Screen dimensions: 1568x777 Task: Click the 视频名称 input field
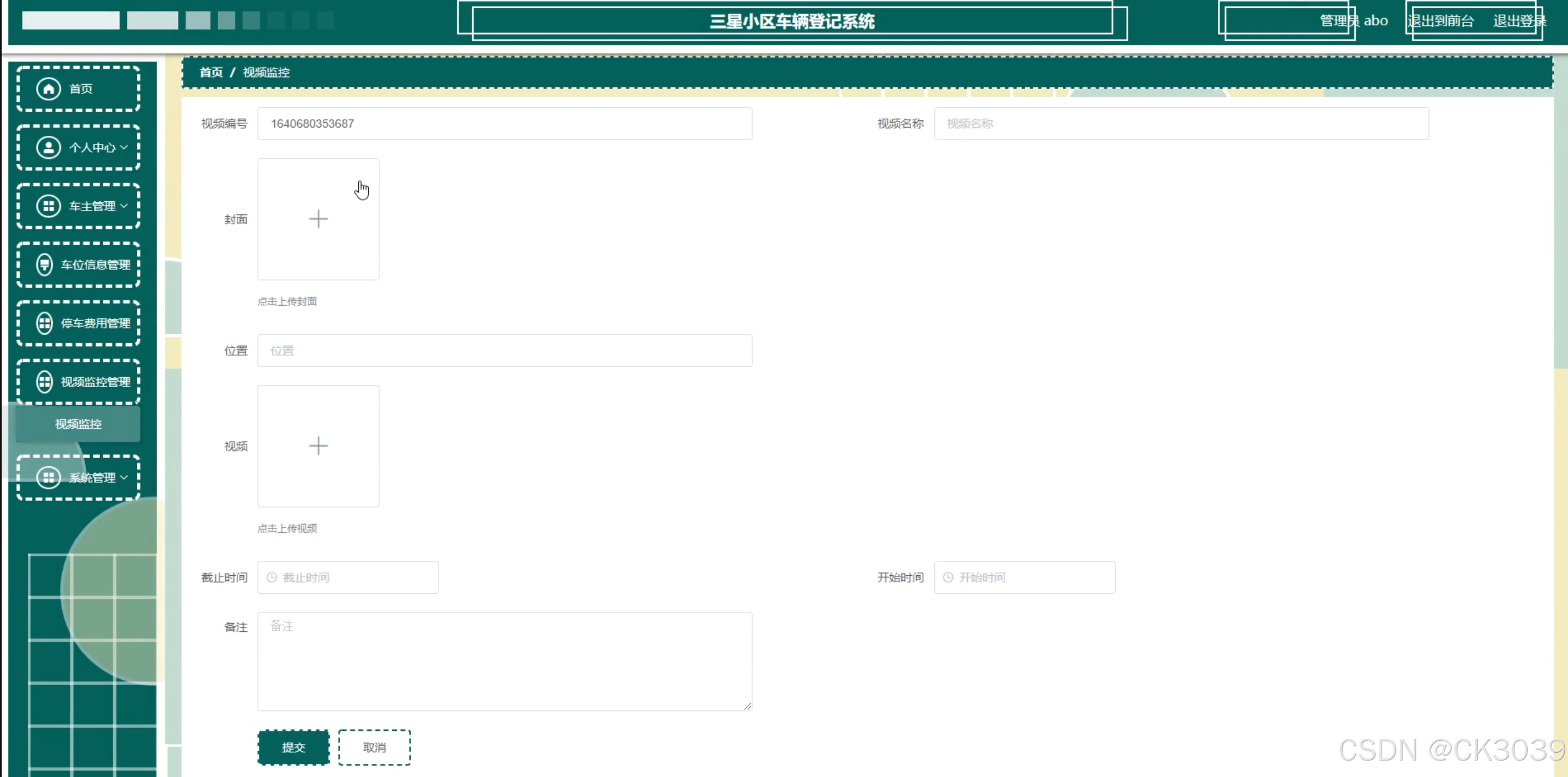pyautogui.click(x=1181, y=124)
